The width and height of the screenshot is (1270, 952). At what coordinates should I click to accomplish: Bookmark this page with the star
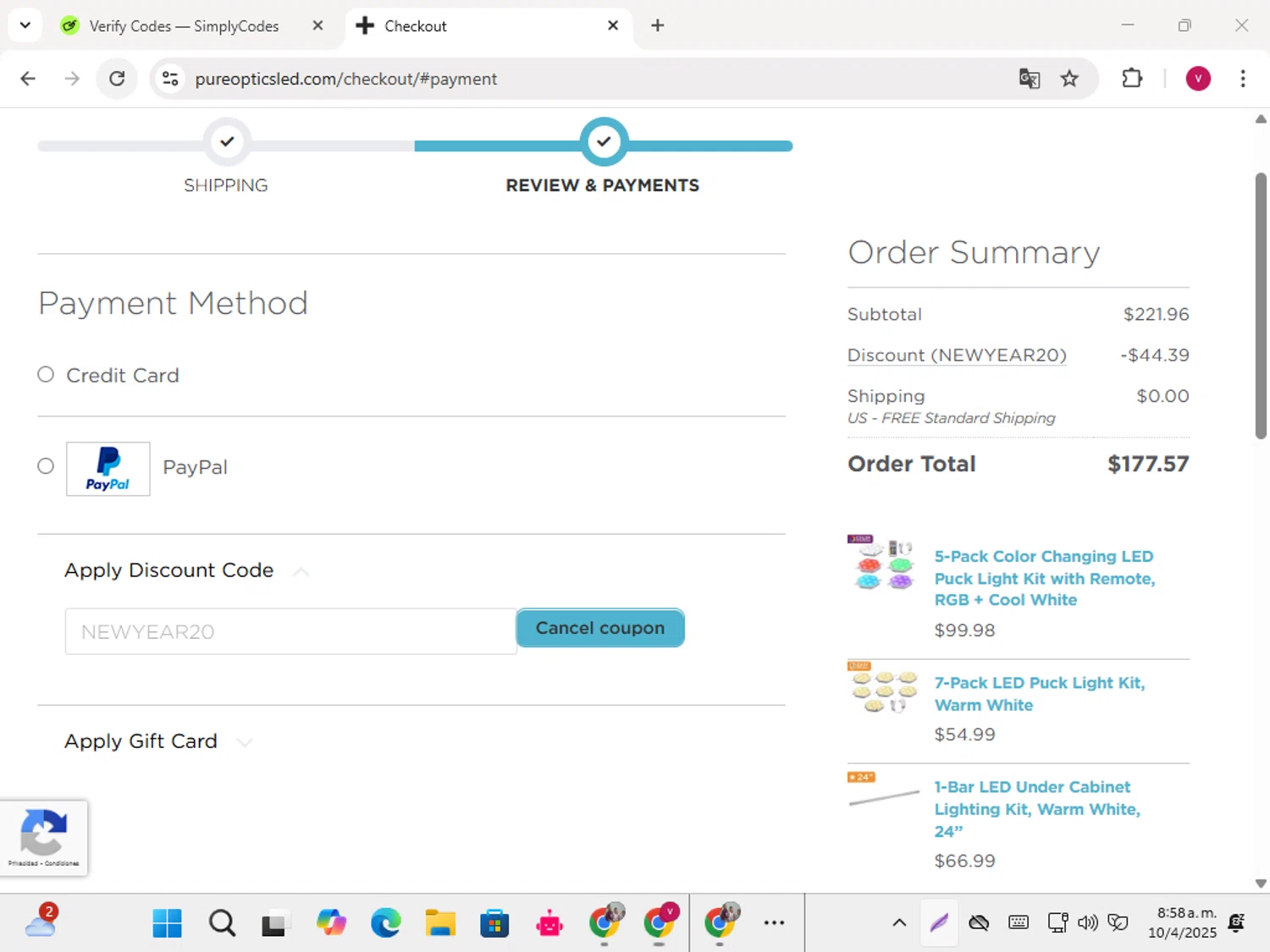point(1069,79)
